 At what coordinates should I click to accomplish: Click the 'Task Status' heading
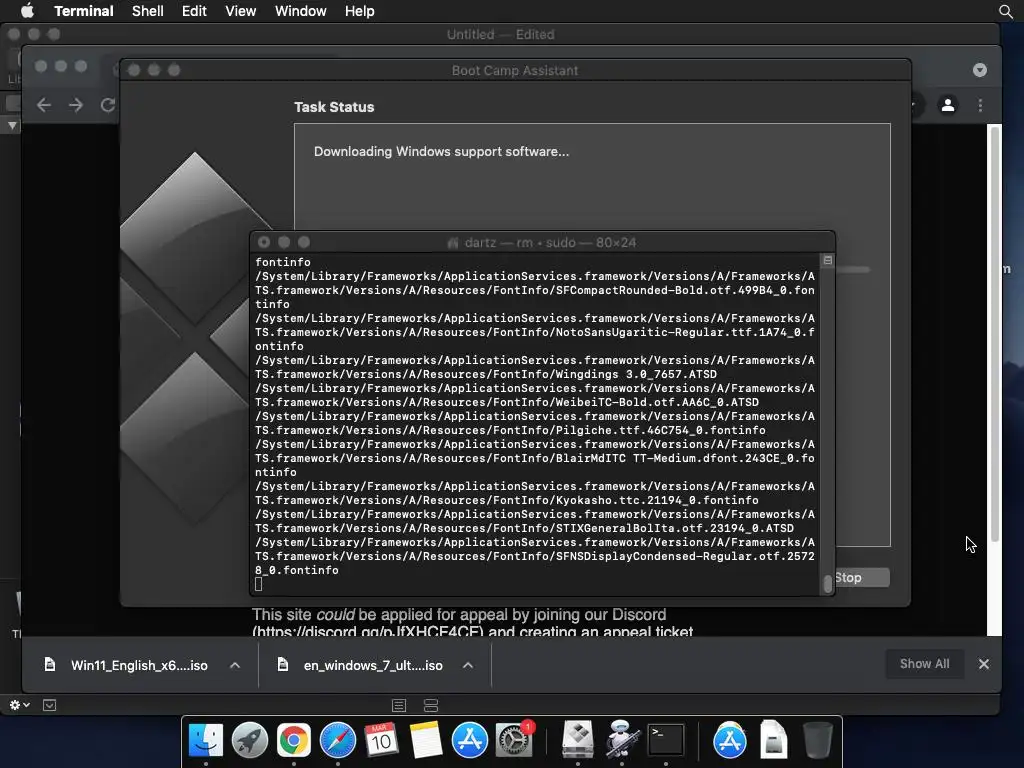point(334,107)
